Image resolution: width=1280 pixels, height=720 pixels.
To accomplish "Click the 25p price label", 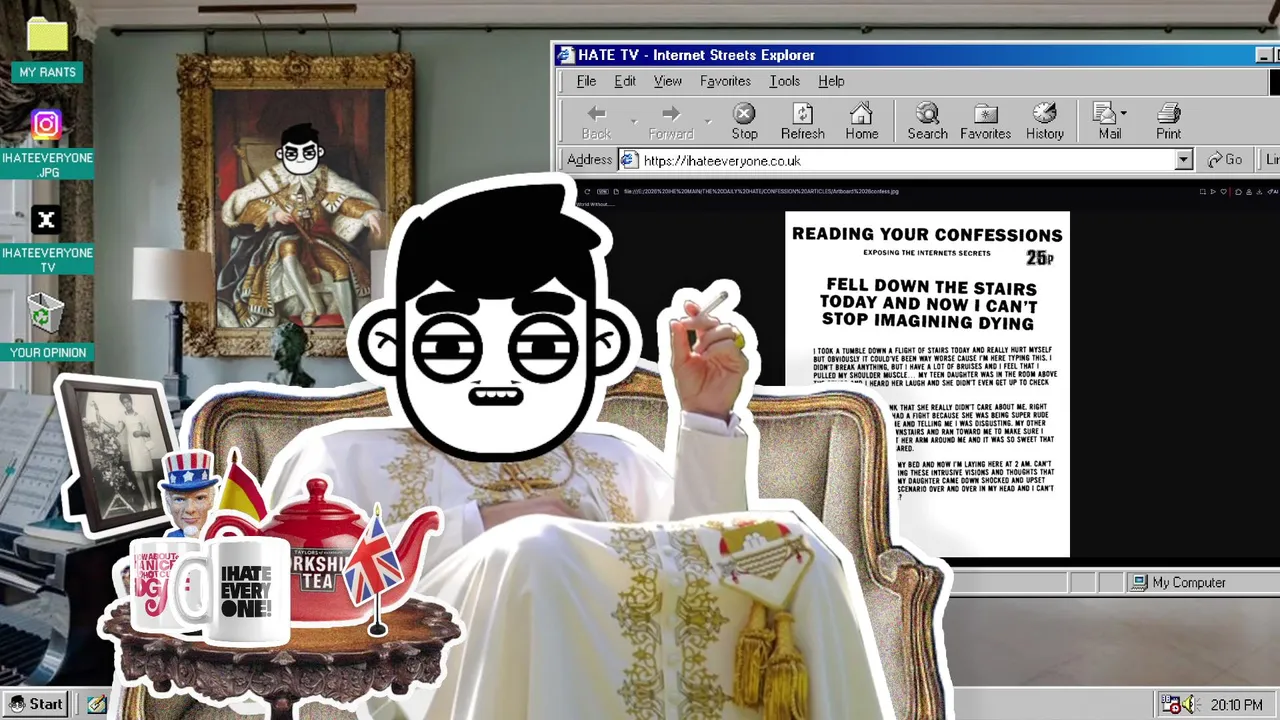I will [1039, 258].
